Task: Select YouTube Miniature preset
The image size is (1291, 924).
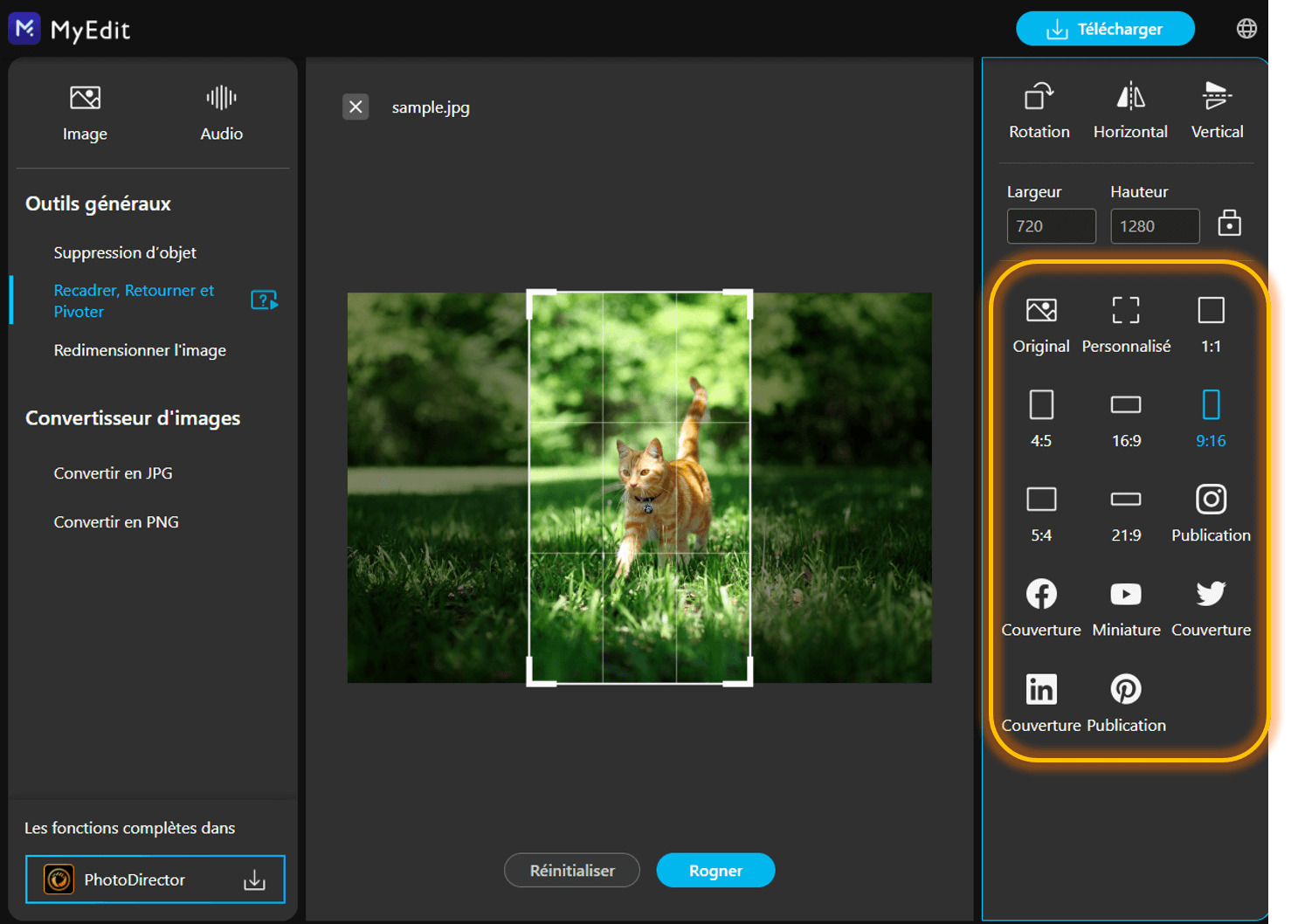Action: (x=1126, y=609)
